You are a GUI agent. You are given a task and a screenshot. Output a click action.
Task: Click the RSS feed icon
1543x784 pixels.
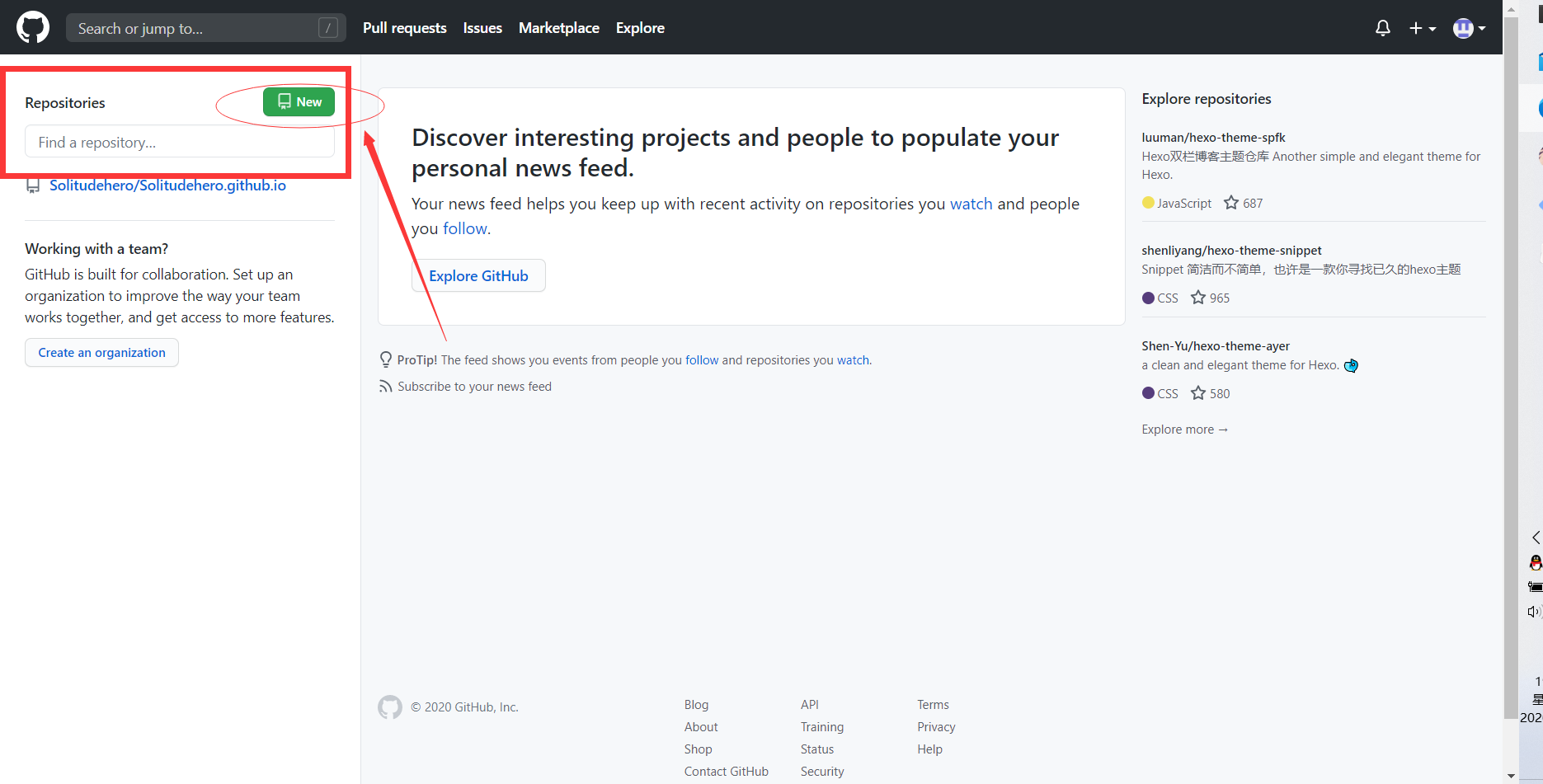click(385, 386)
